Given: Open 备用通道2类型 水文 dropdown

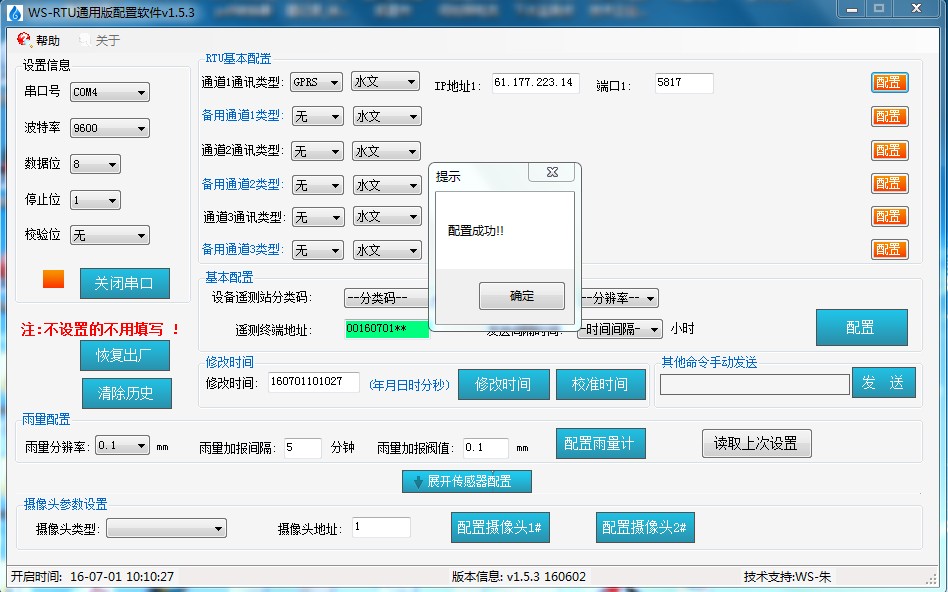Looking at the screenshot, I should 387,185.
